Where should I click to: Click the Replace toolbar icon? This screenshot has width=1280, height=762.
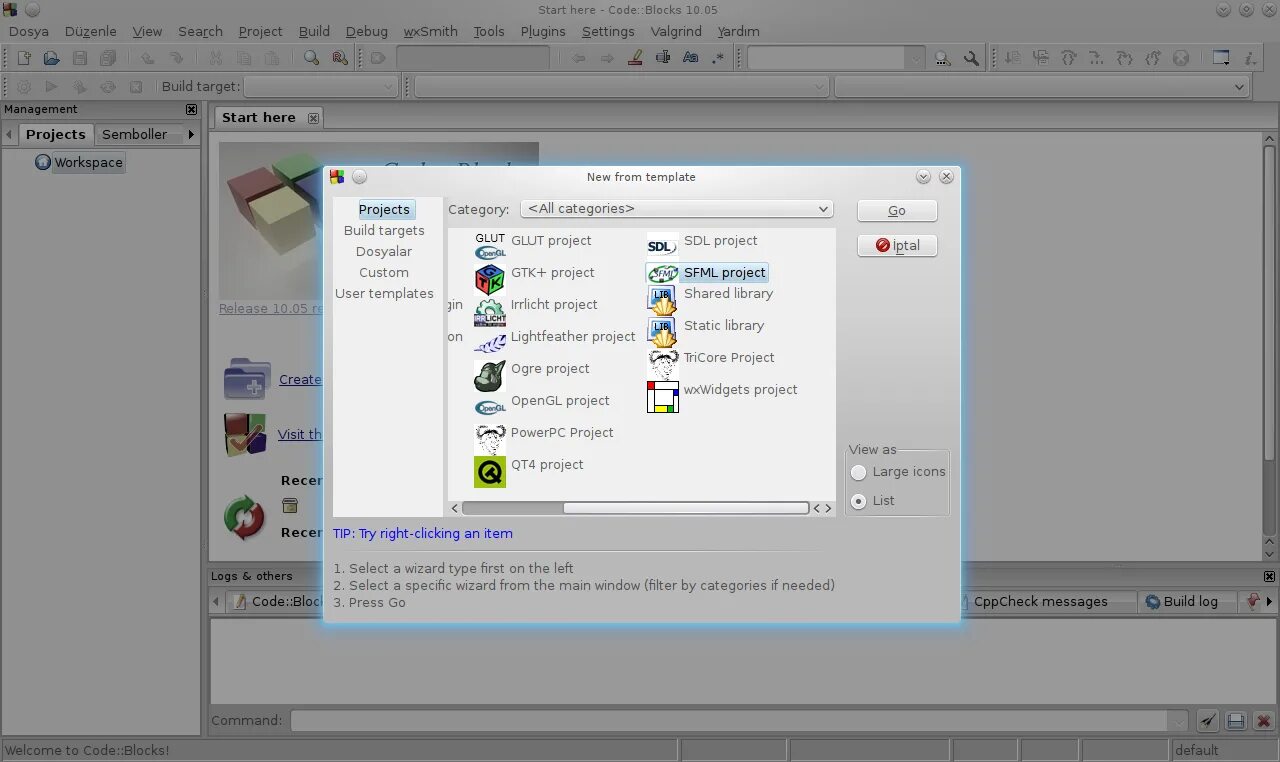coord(340,58)
